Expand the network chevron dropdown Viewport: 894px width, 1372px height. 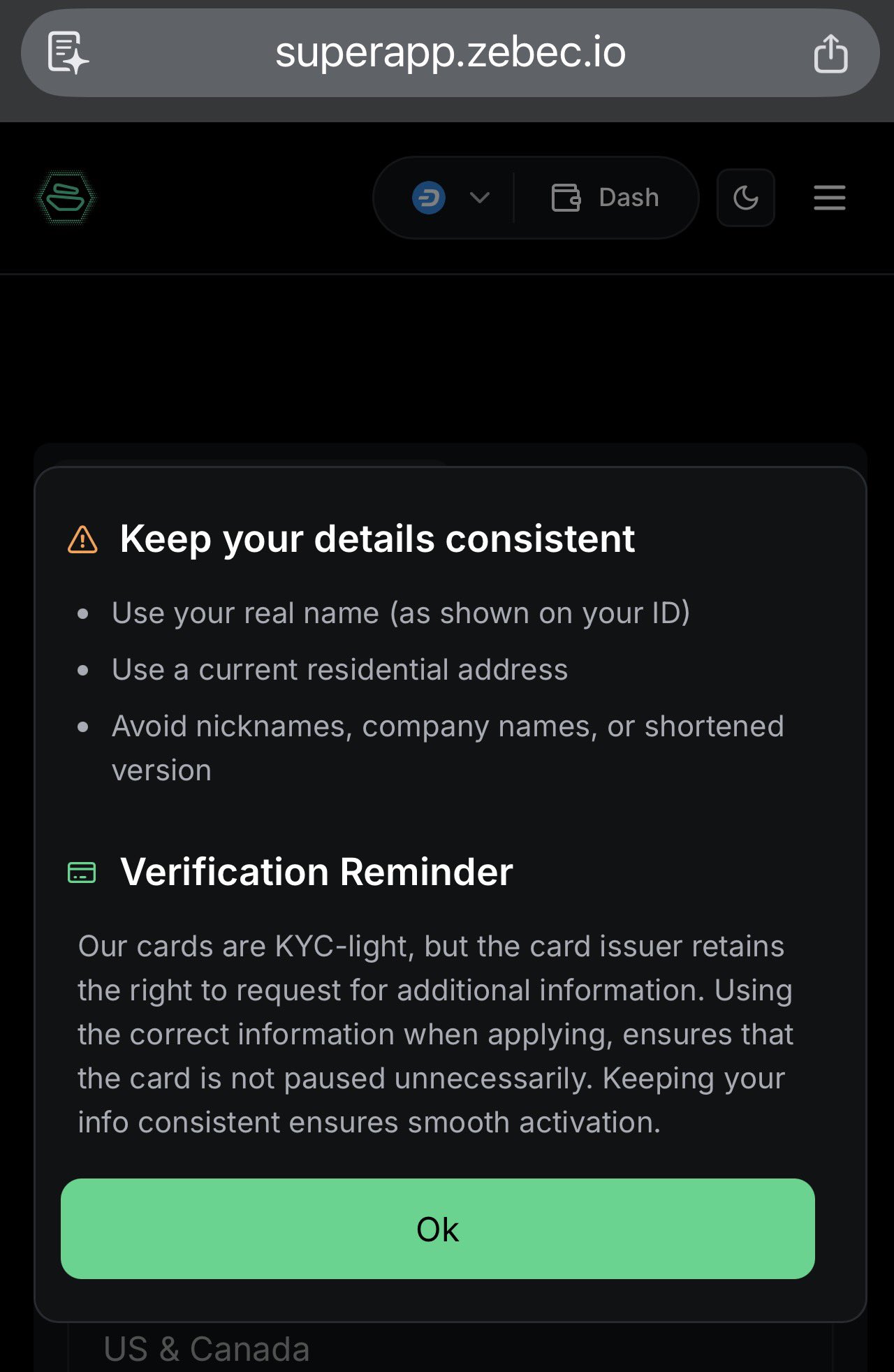coord(480,198)
